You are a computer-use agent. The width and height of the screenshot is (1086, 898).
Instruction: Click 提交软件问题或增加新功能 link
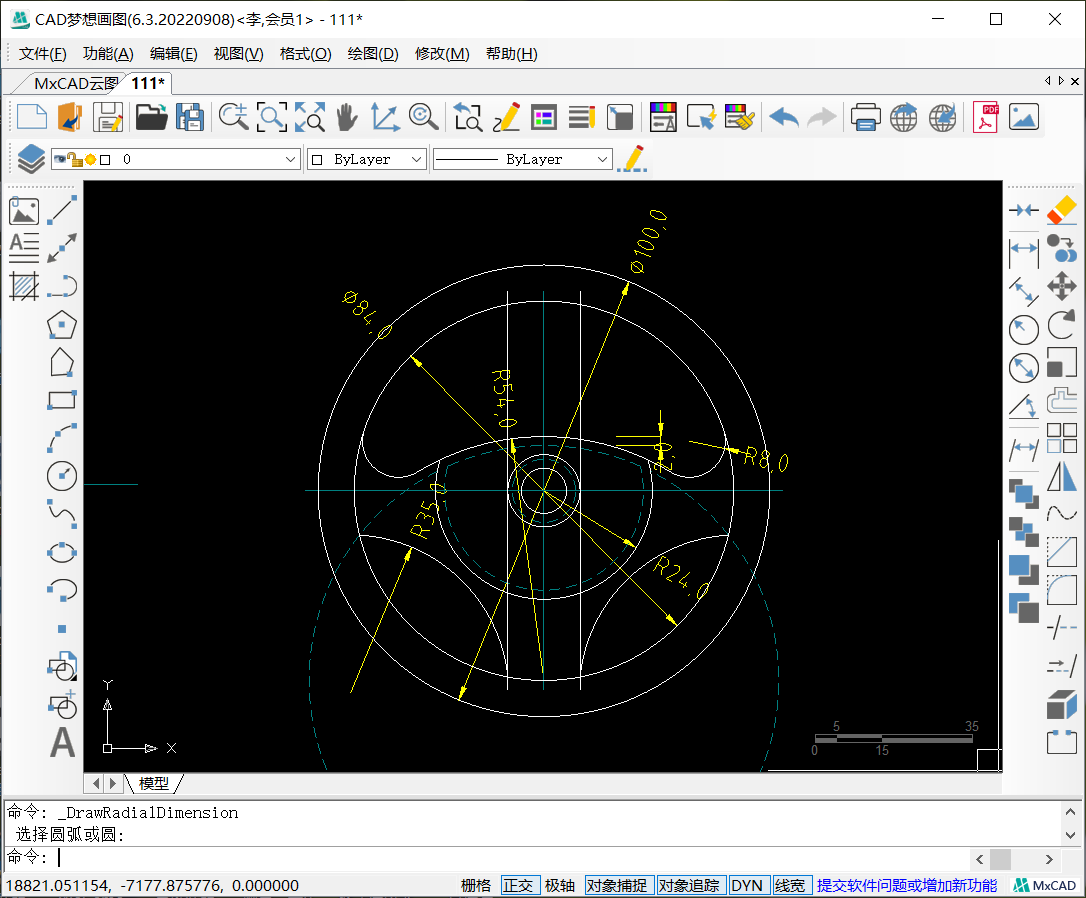907,885
